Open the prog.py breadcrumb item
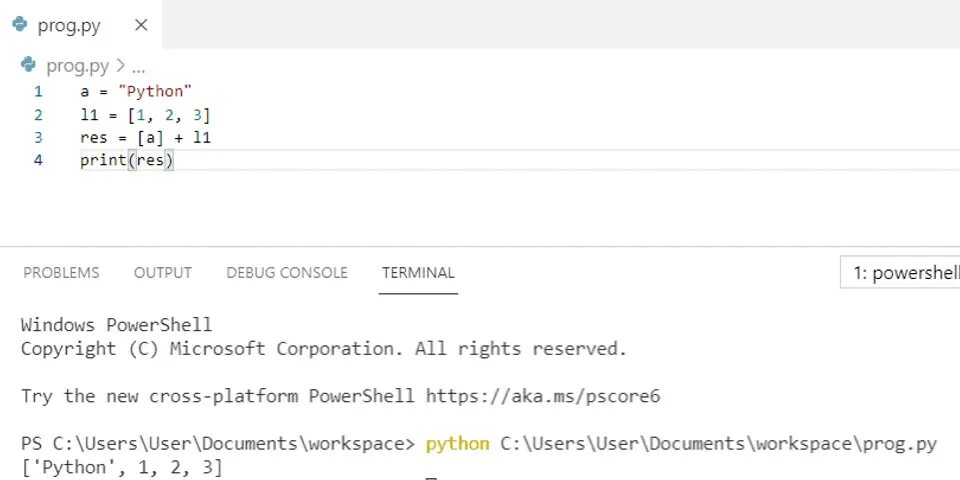 coord(78,66)
